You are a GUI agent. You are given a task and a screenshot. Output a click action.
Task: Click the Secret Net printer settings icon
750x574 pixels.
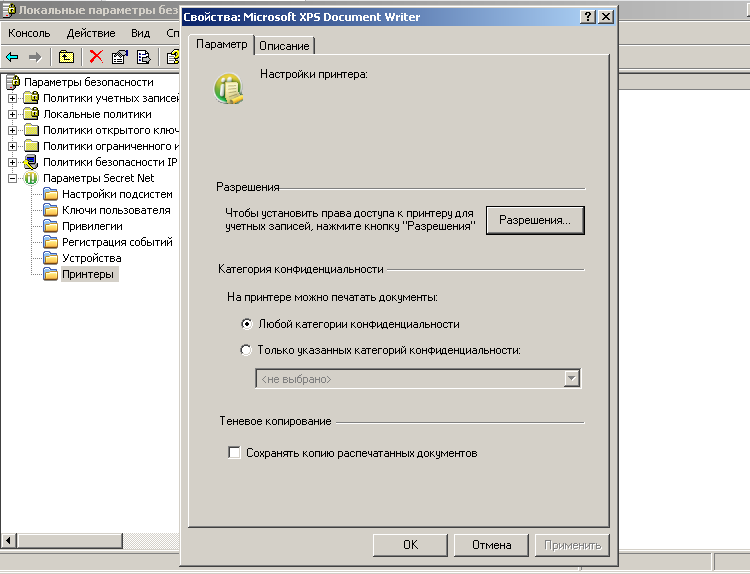click(229, 88)
